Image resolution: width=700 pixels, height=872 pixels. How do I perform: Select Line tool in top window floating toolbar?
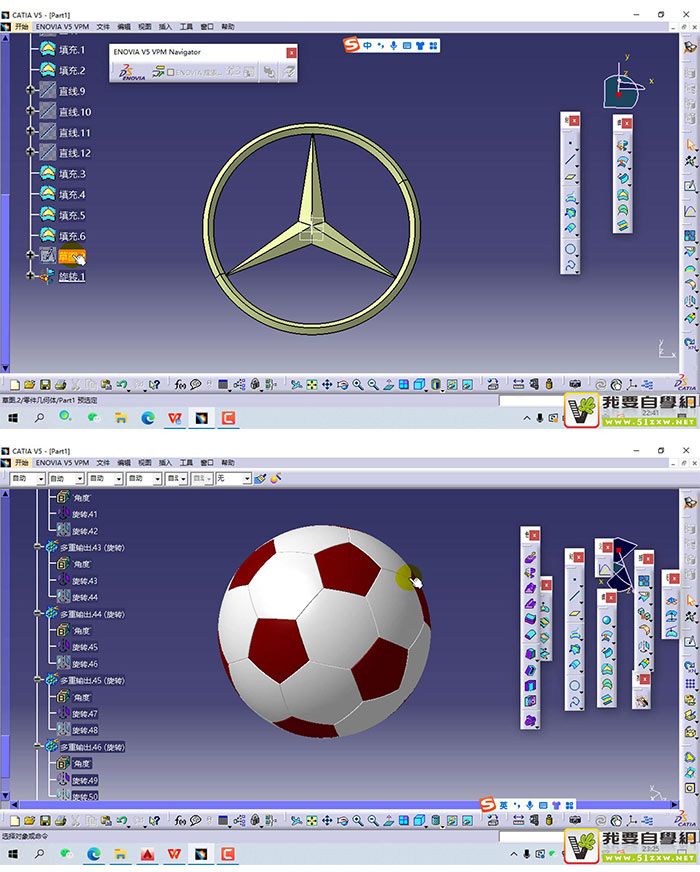570,160
